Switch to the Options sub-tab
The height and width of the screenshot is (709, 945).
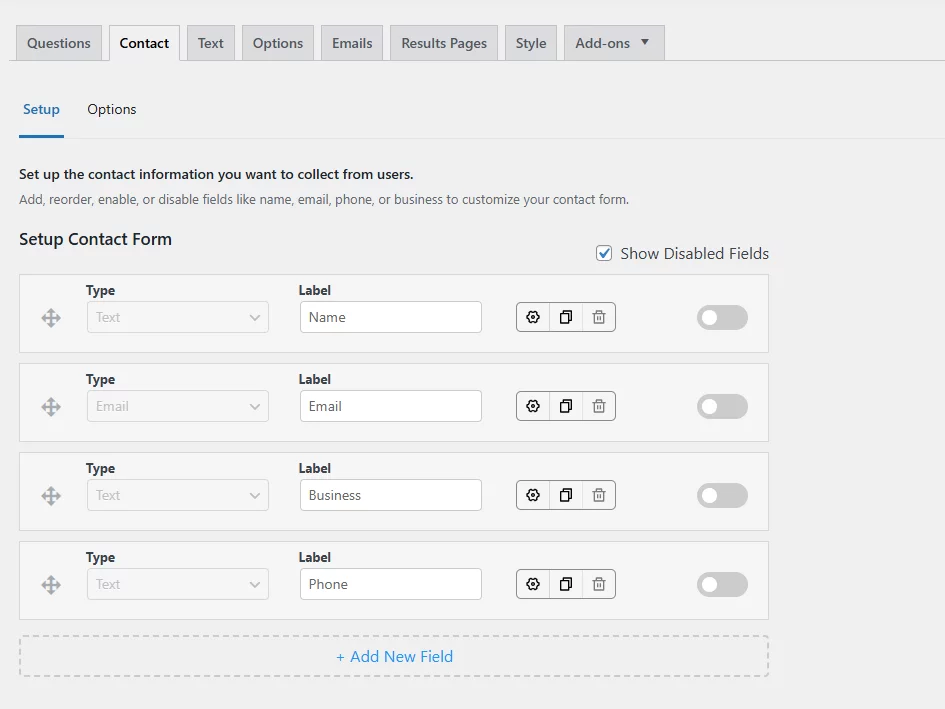(111, 109)
